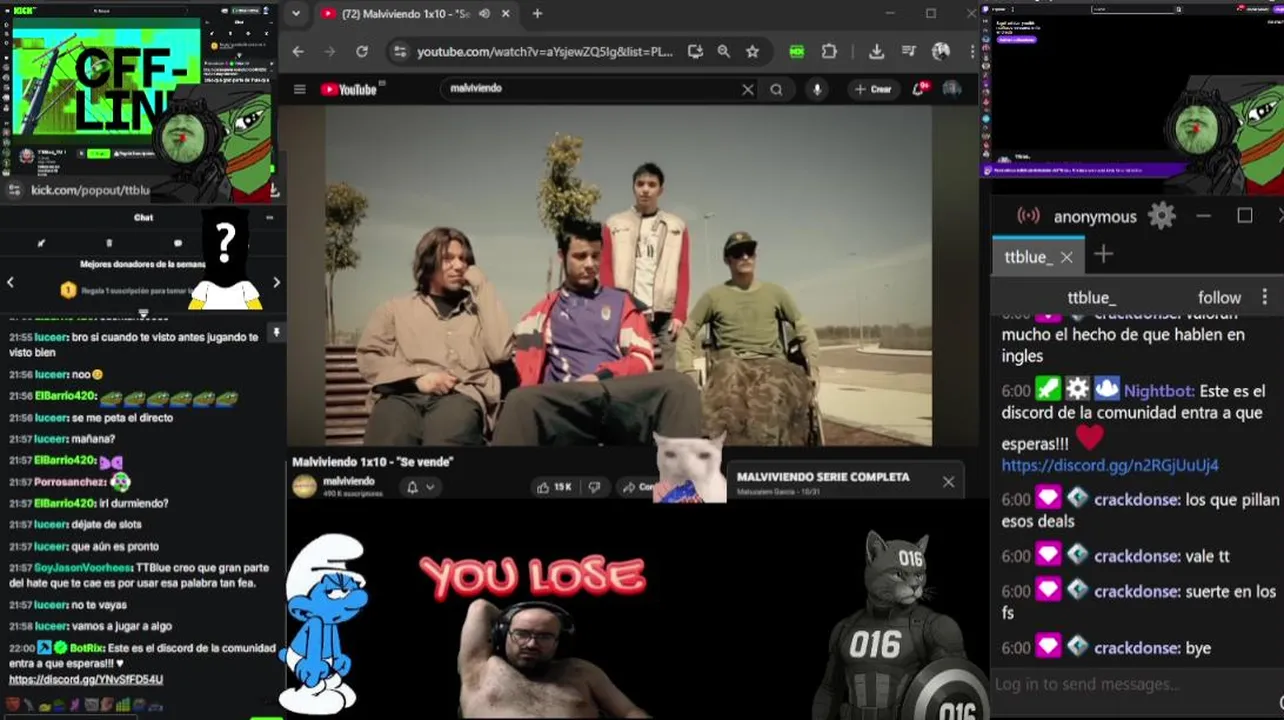Open the three-dot menu beside follow
Image resolution: width=1284 pixels, height=720 pixels.
pos(1265,297)
